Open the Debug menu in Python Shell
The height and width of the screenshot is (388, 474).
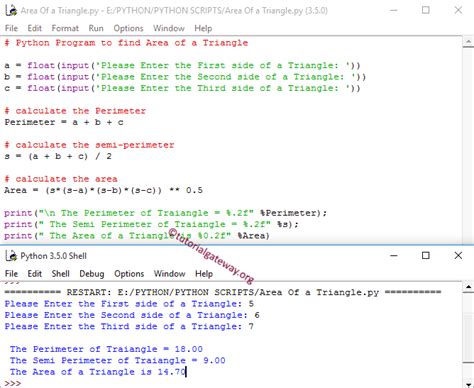[92, 274]
